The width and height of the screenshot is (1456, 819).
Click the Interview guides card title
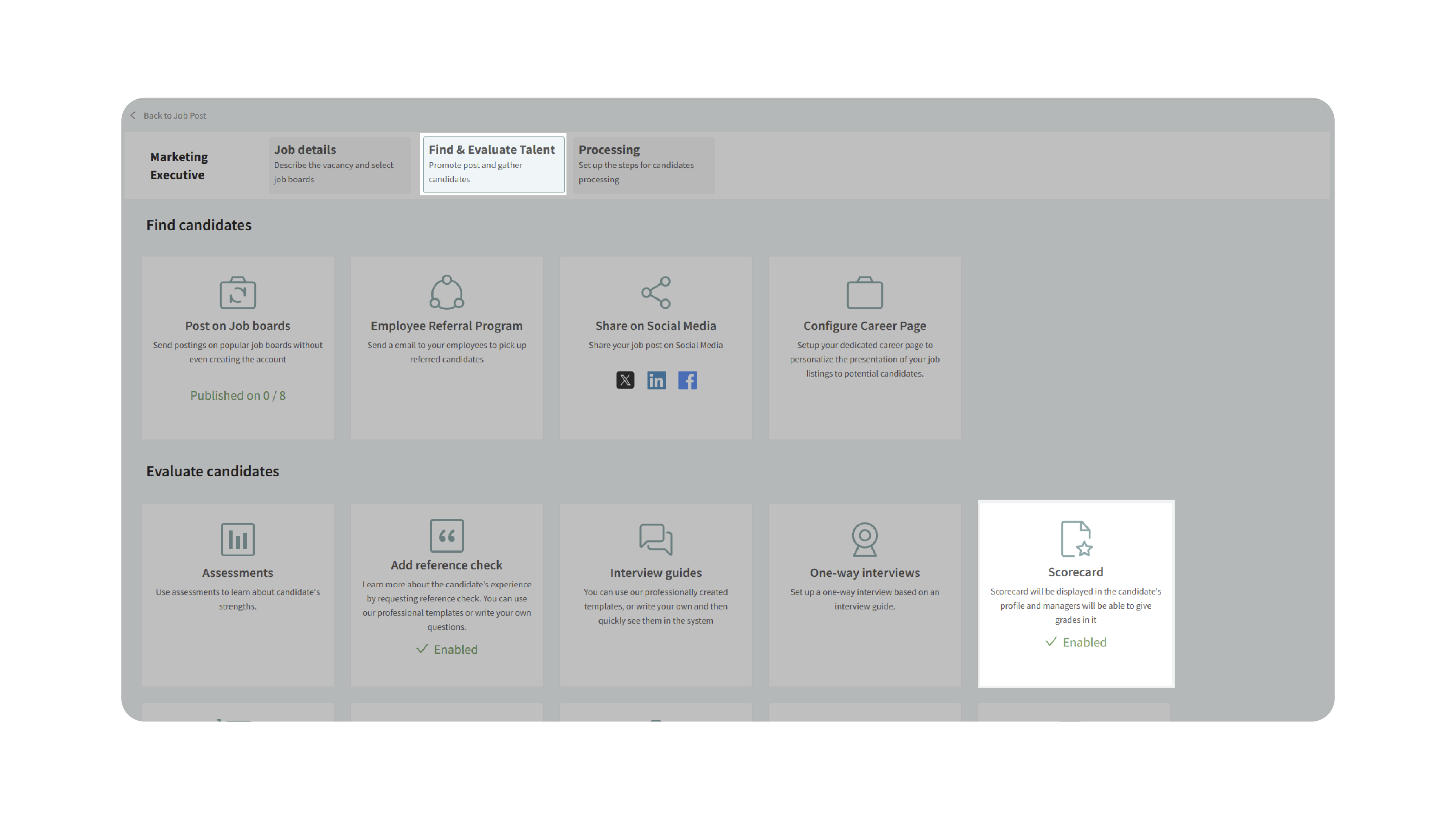pos(656,573)
